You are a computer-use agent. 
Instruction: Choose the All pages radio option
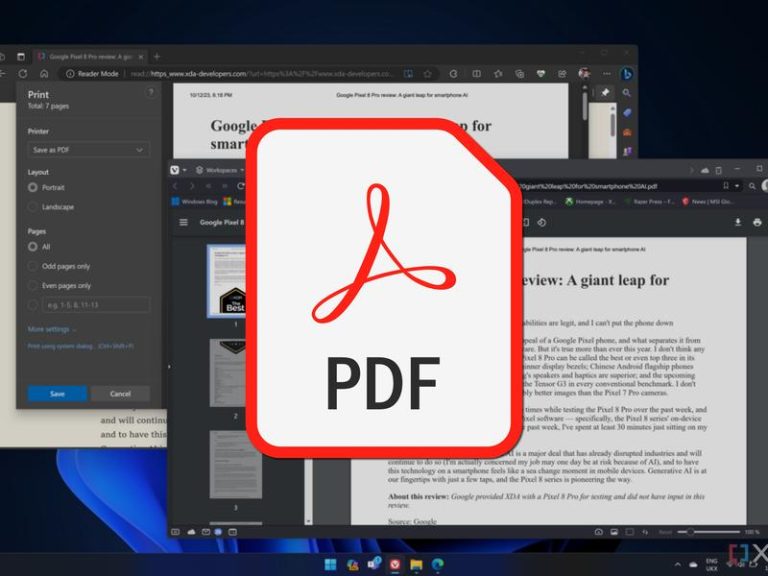(33, 247)
